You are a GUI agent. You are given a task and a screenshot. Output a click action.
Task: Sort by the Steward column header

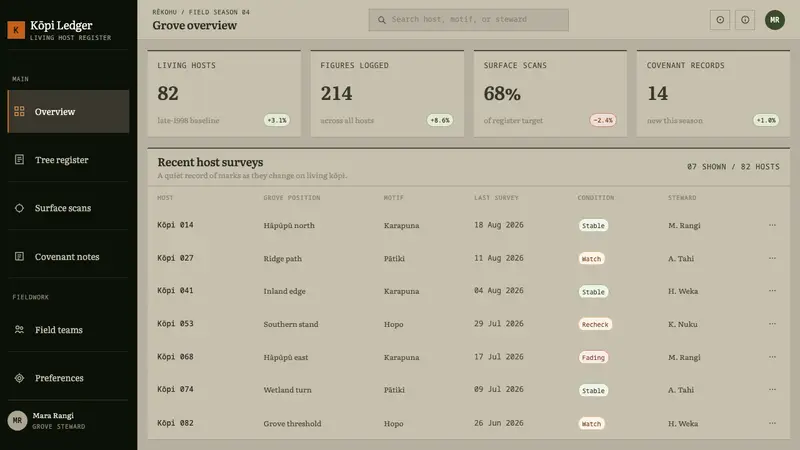(682, 197)
